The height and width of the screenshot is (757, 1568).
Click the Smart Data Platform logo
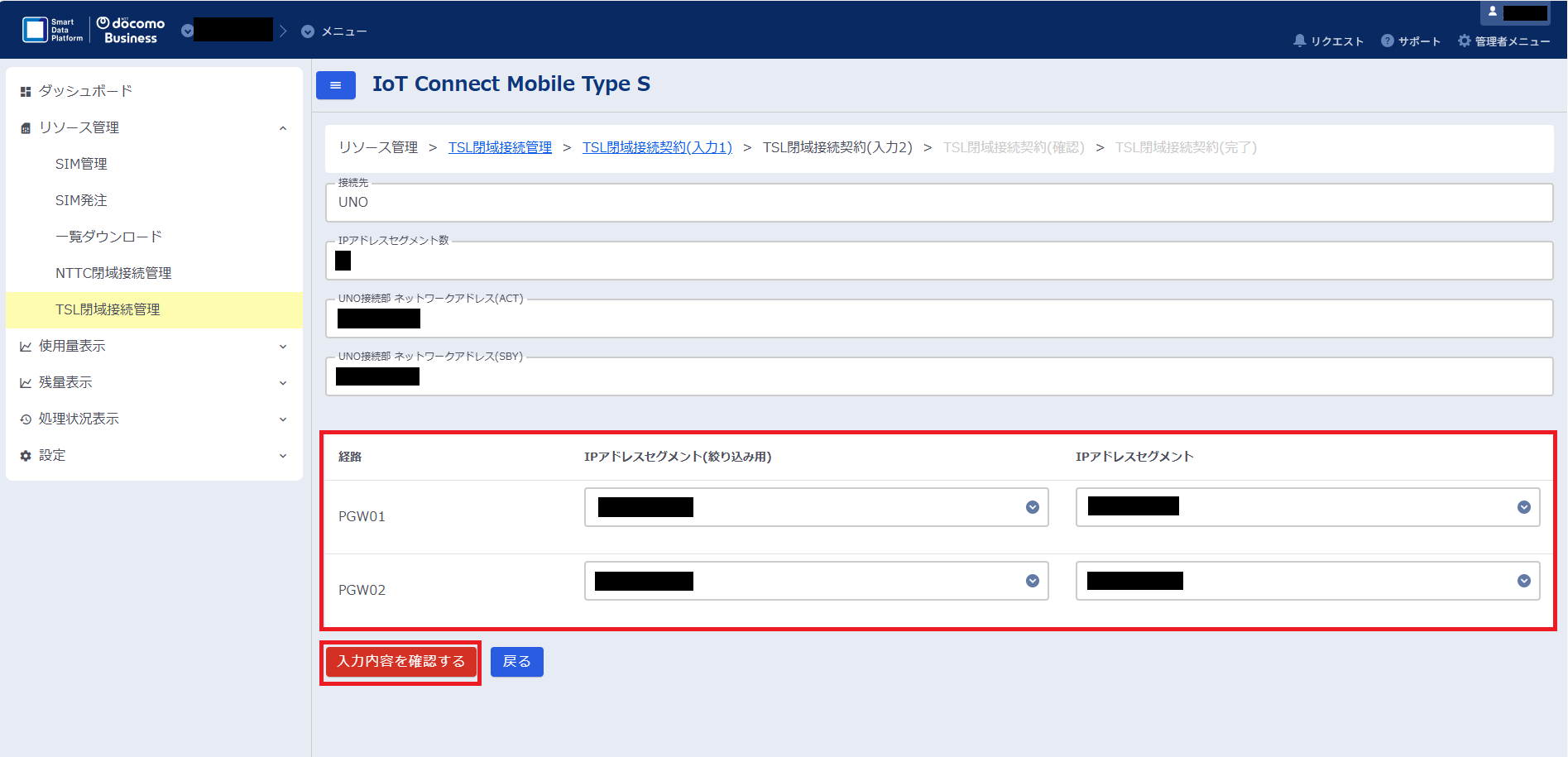52,30
